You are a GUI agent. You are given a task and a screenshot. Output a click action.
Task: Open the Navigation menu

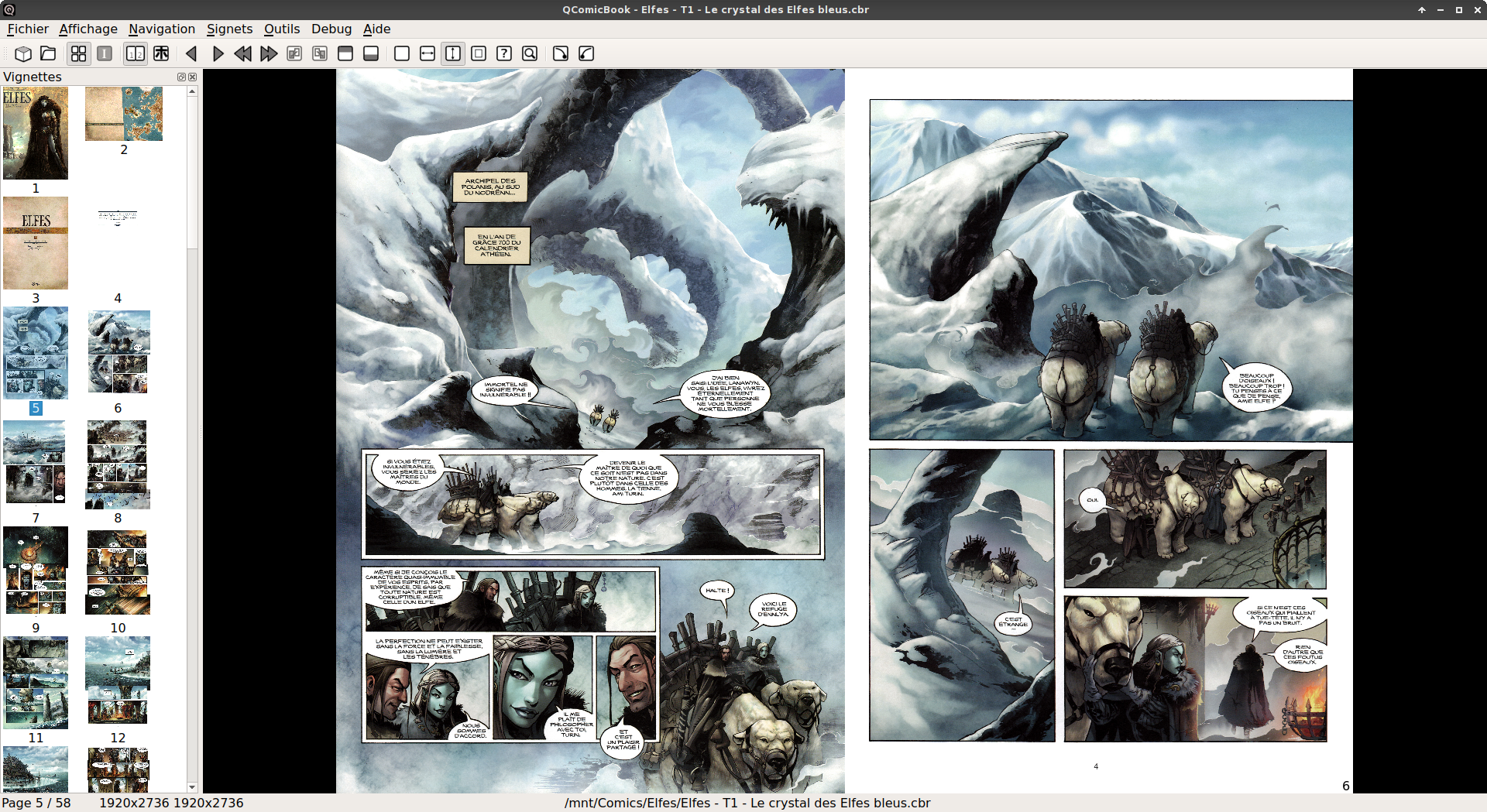point(162,29)
